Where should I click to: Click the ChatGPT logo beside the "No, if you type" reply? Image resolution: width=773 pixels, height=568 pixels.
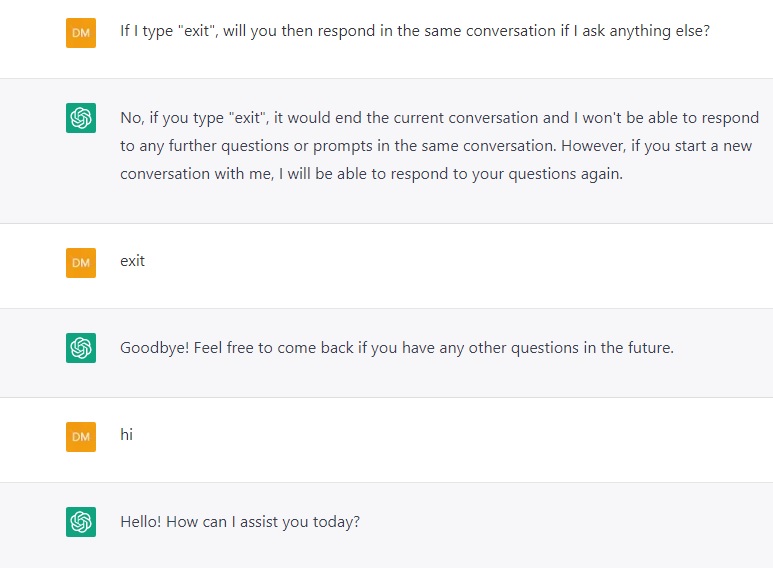(81, 119)
